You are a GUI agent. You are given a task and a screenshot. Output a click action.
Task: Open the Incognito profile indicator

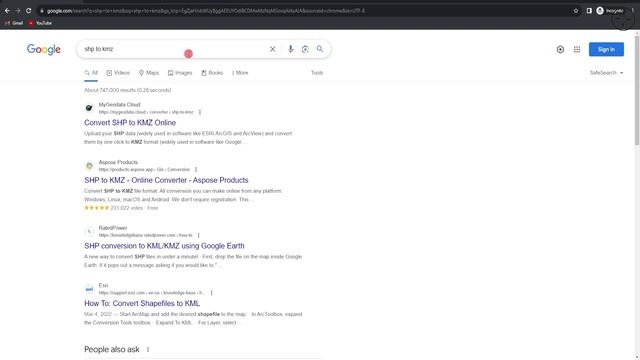point(611,11)
